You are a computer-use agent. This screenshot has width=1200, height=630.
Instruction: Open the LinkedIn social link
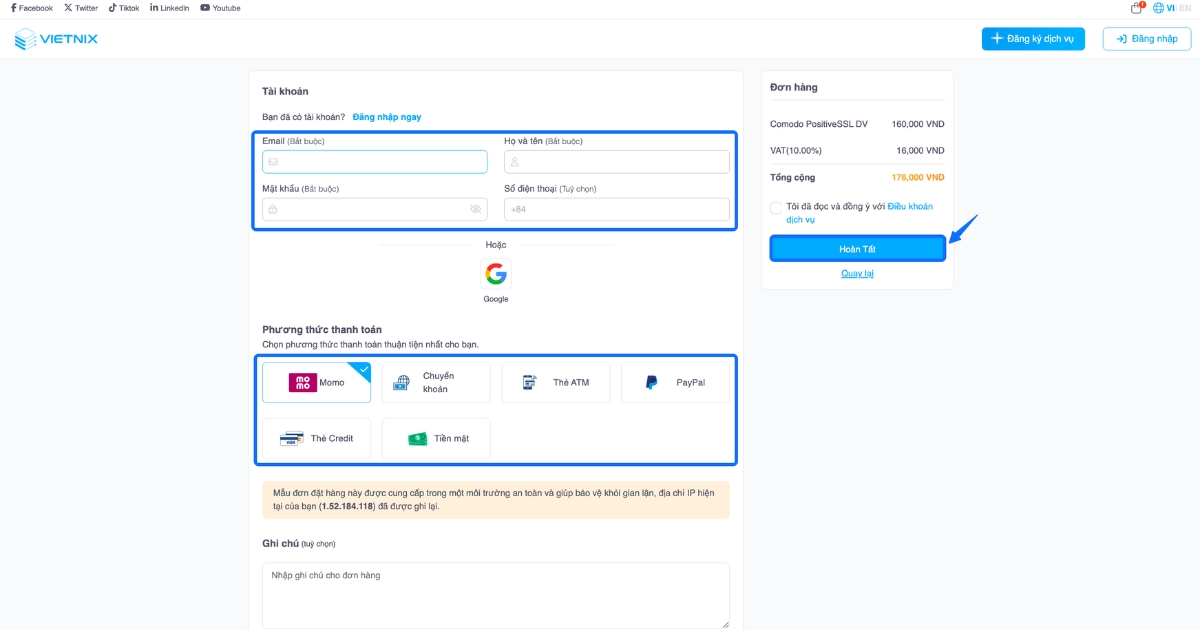tap(154, 8)
